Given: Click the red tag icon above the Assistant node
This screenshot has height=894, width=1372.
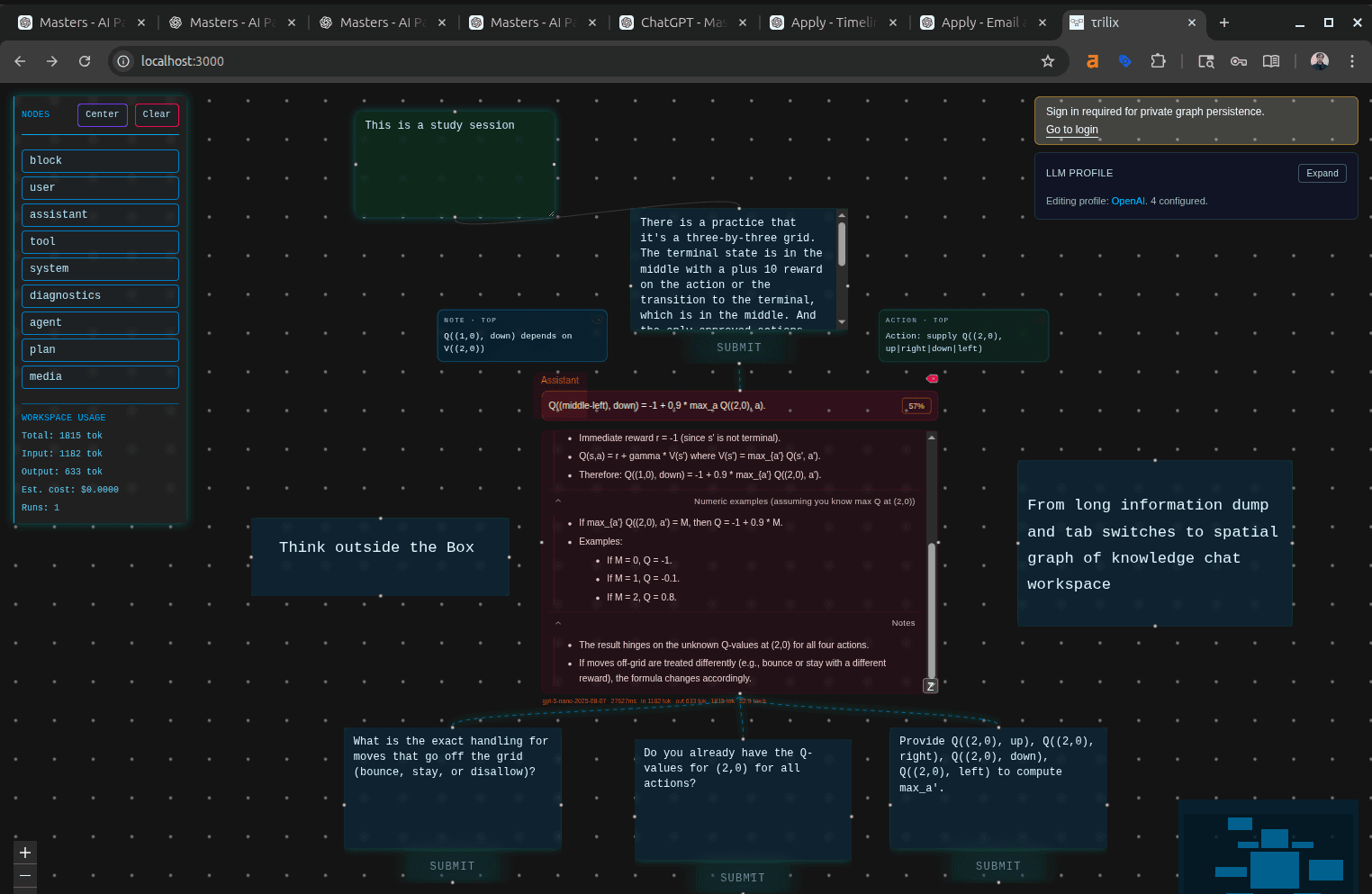Looking at the screenshot, I should click(932, 378).
